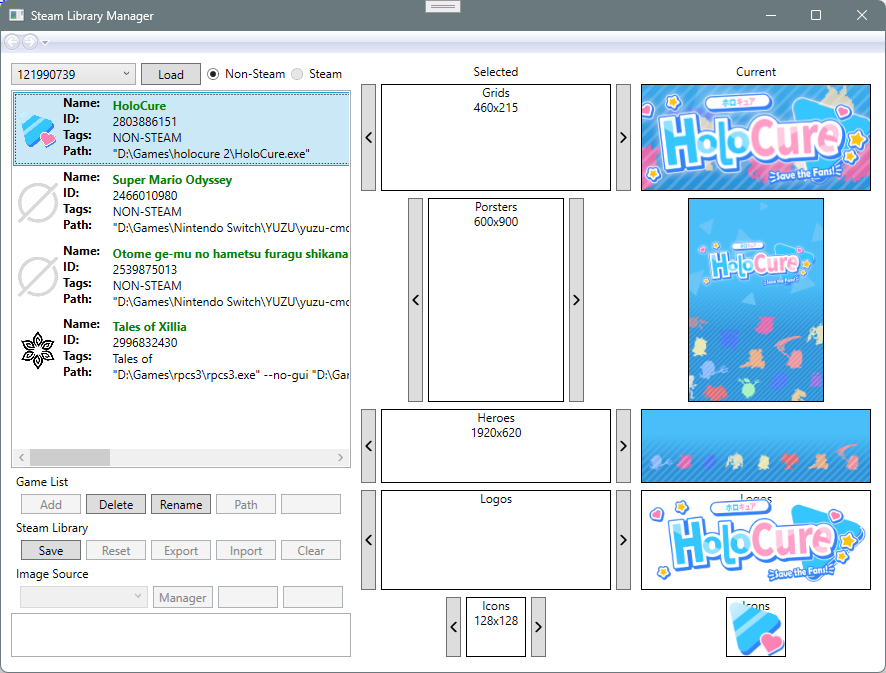
Task: Open the image source Manager
Action: pyautogui.click(x=183, y=597)
